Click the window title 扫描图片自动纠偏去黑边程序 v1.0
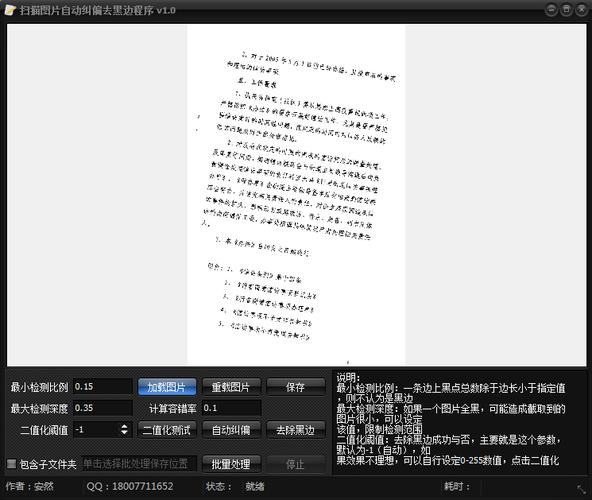 [98, 10]
